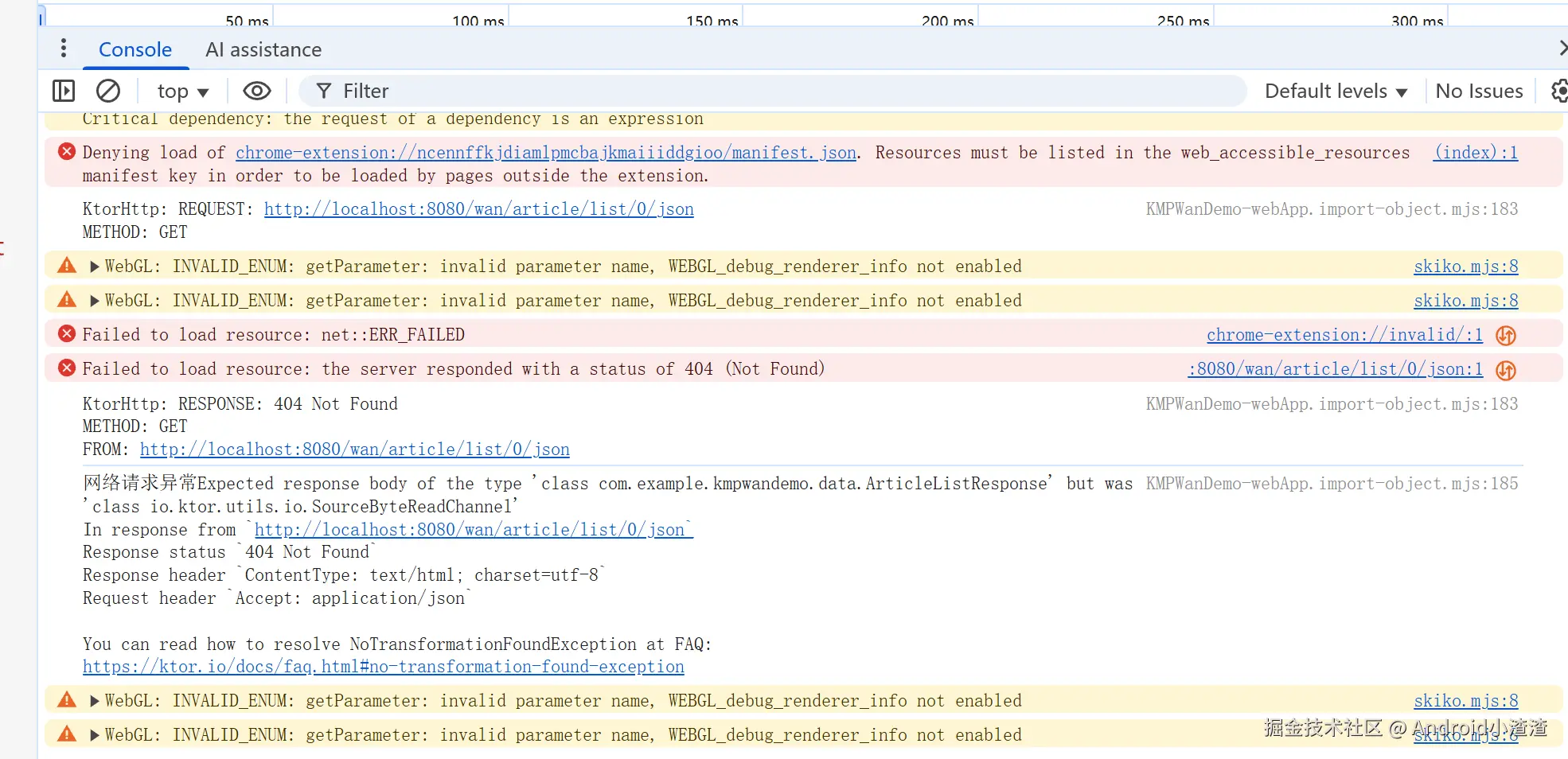This screenshot has height=759, width=1568.
Task: Click error icon on 404 status row
Action: pyautogui.click(x=67, y=368)
